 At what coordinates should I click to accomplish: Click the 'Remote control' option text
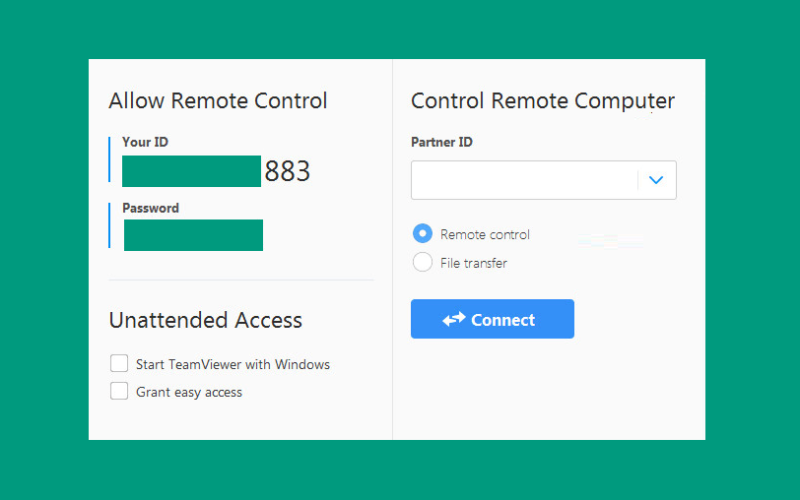click(485, 234)
